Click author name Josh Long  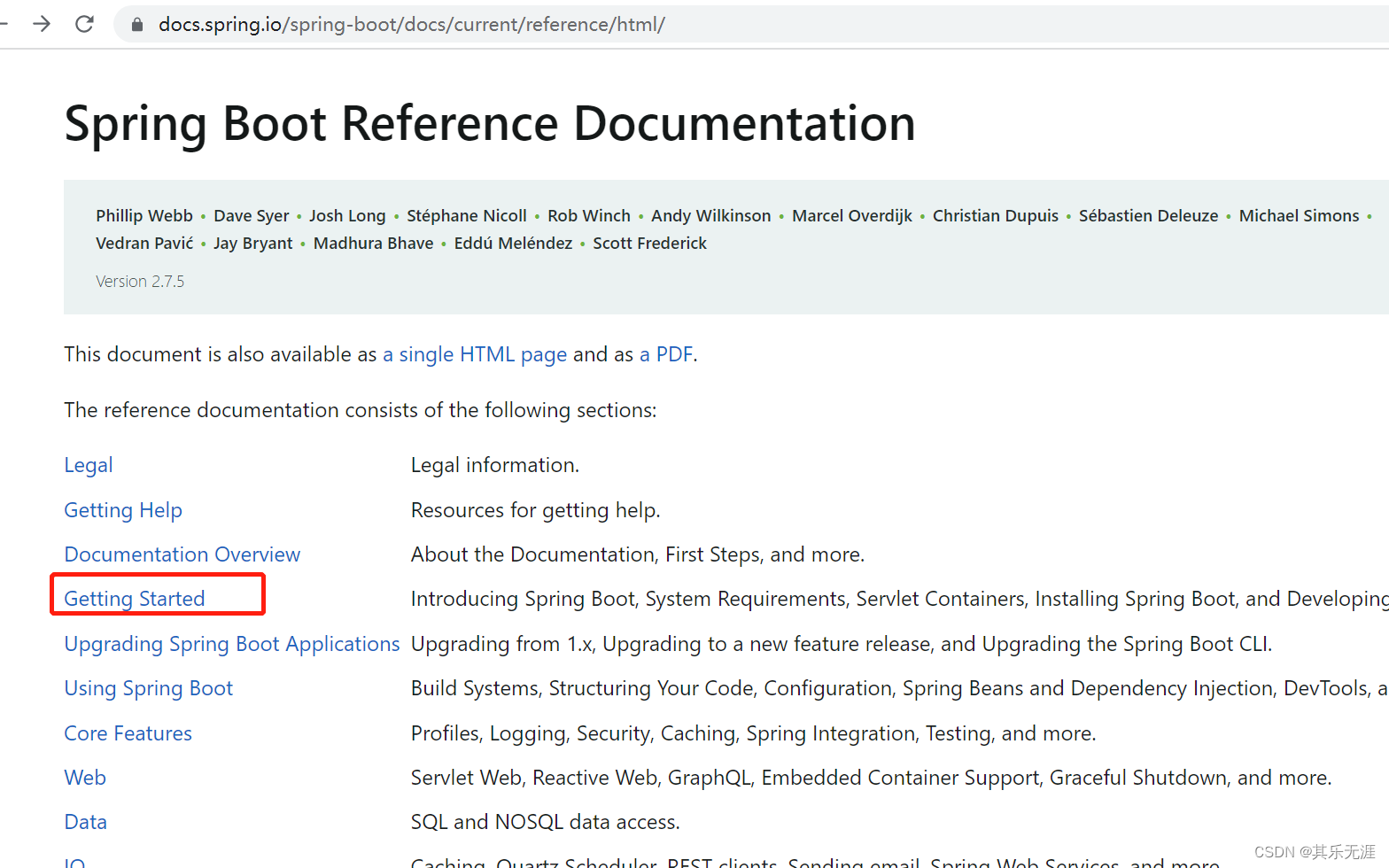point(347,216)
